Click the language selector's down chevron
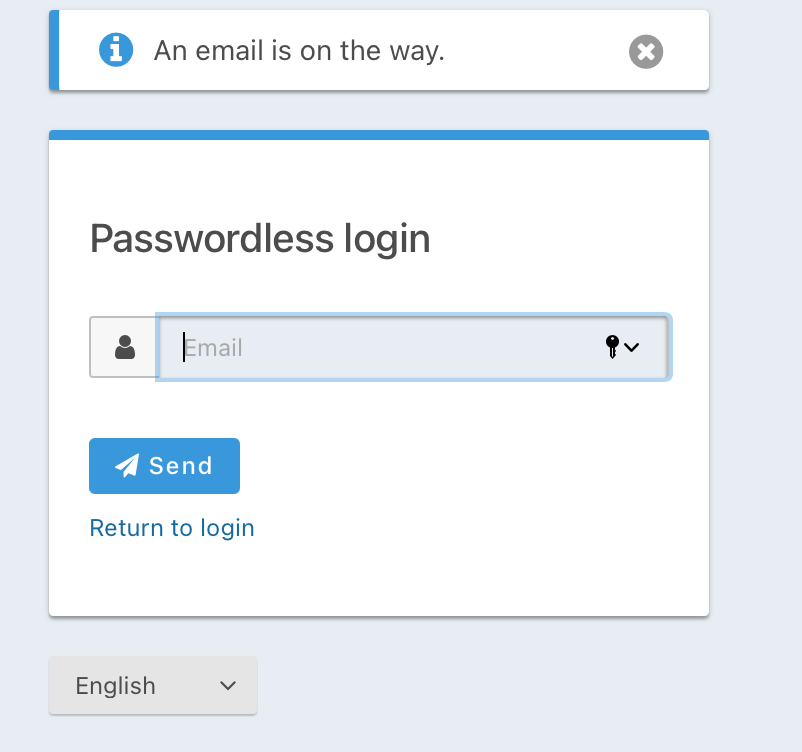This screenshot has height=752, width=802. (x=228, y=685)
